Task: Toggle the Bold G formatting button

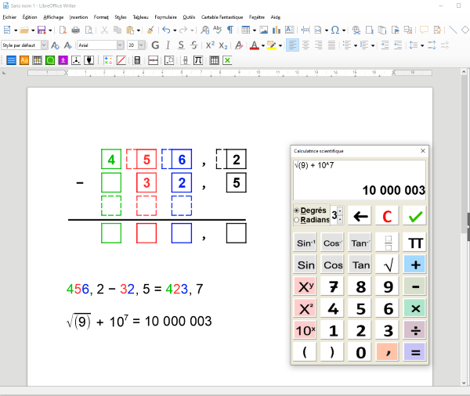Action: click(x=155, y=45)
